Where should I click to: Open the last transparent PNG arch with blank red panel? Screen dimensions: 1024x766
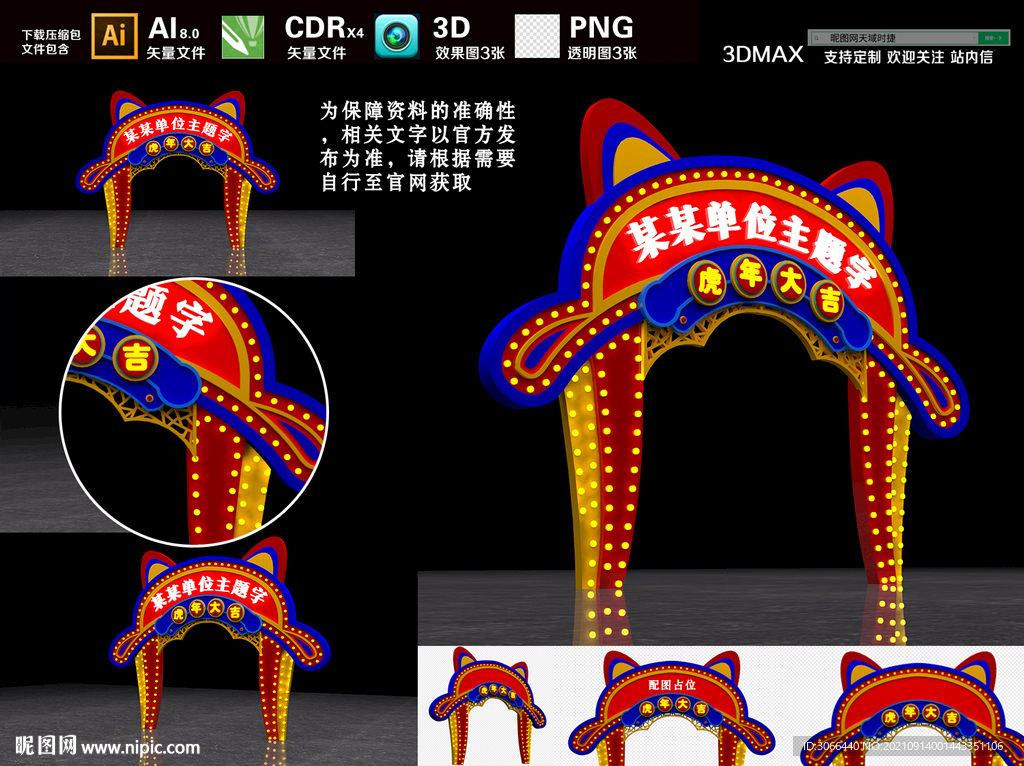tap(914, 707)
